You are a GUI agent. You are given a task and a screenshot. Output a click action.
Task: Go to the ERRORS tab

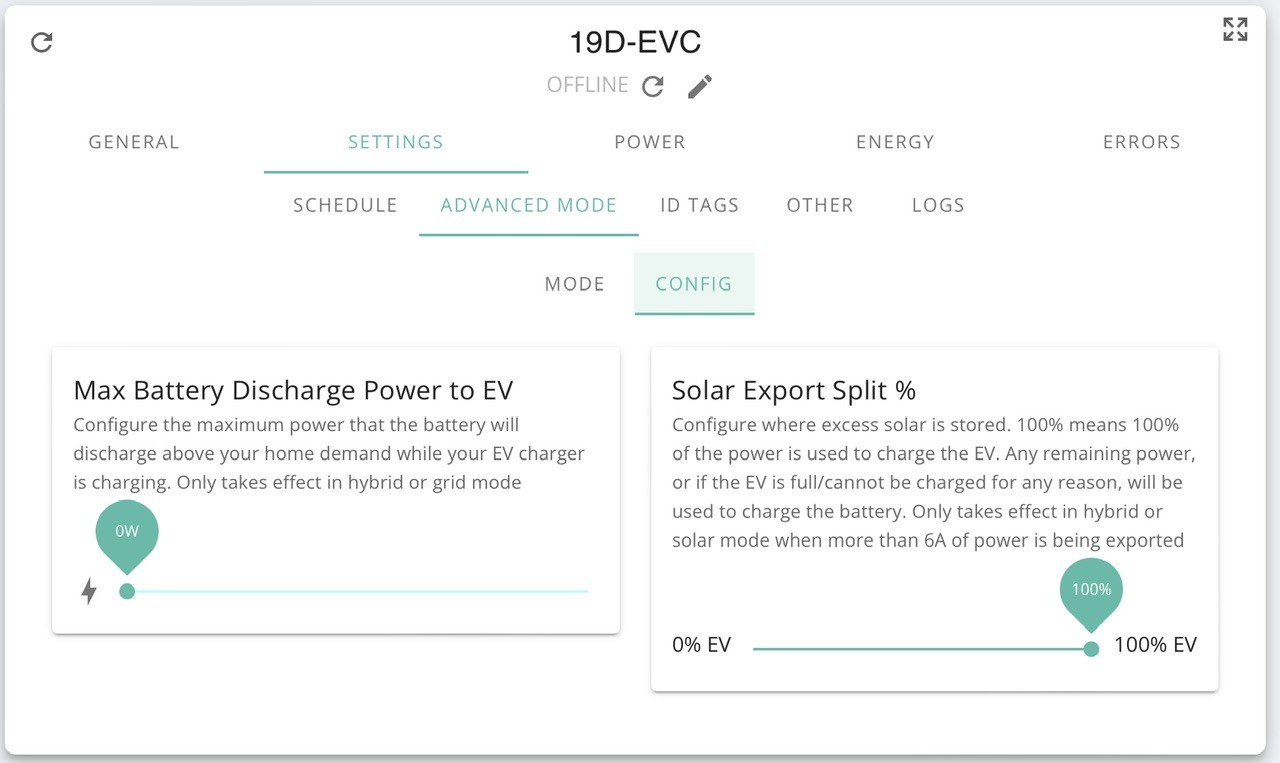(x=1142, y=142)
